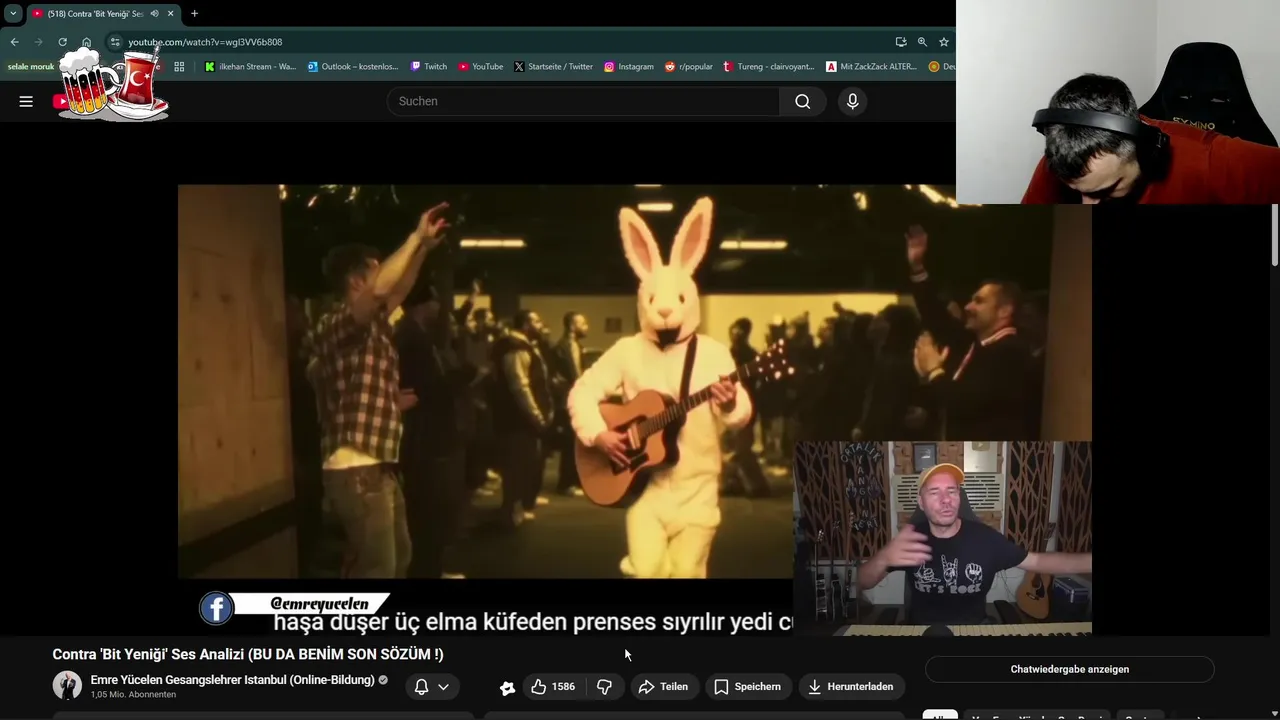Dislike the video
This screenshot has width=1280, height=720.
click(604, 687)
